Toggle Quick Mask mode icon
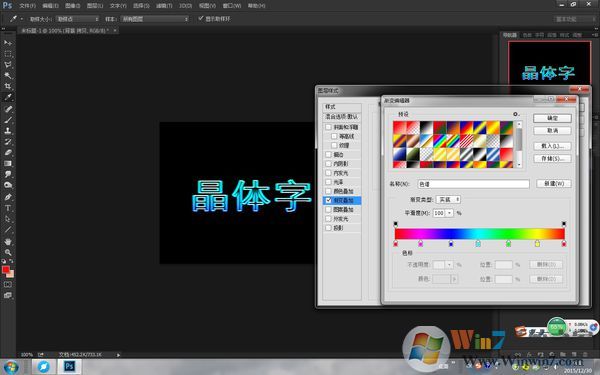The width and height of the screenshot is (600, 375). [x=8, y=284]
